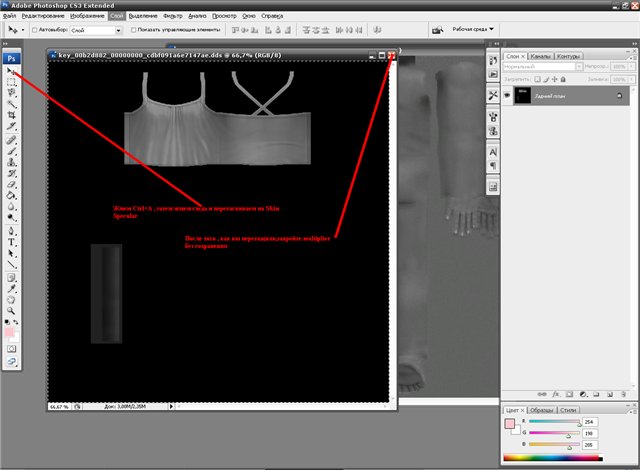This screenshot has height=470, width=640.
Task: Click the Character panel icon in dock
Action: pyautogui.click(x=493, y=150)
